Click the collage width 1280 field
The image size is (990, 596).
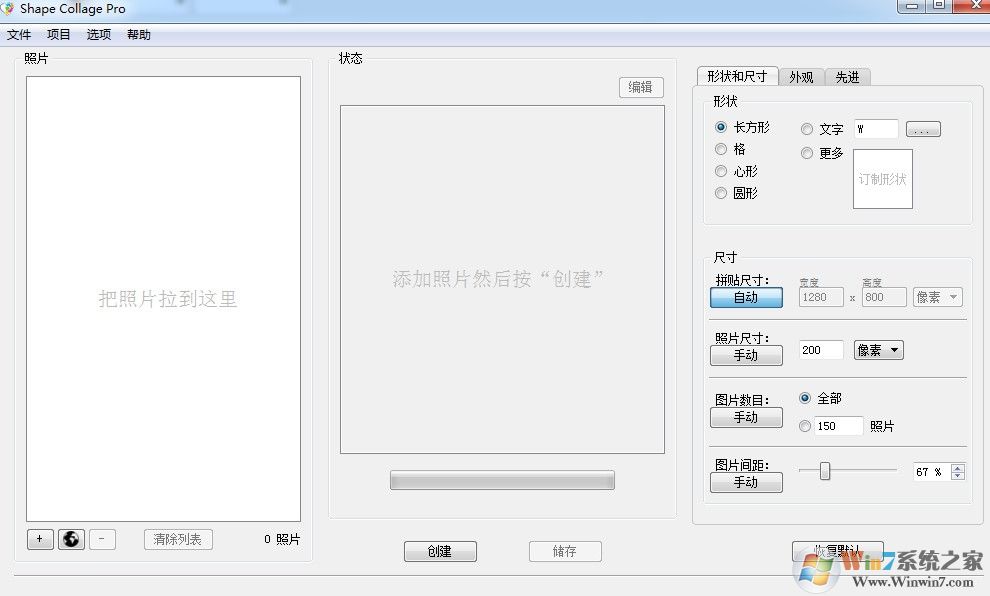(821, 297)
